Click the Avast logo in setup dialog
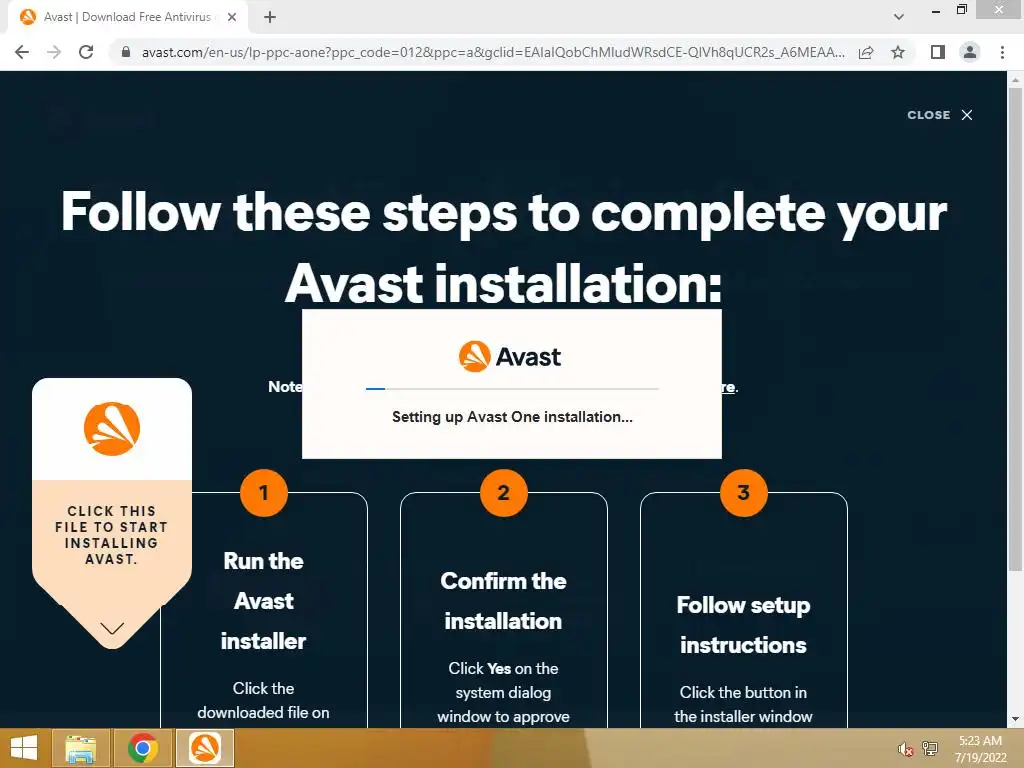1024x768 pixels. [x=510, y=357]
